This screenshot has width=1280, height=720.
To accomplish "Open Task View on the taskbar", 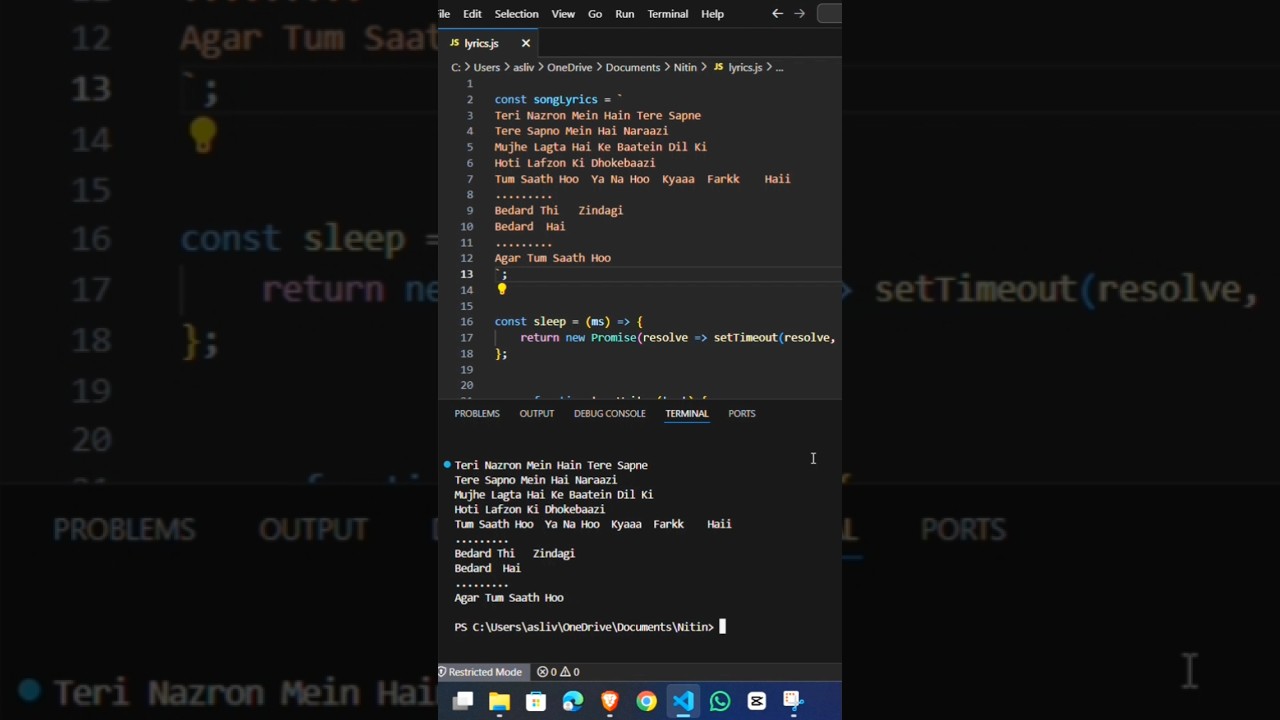I will tap(463, 702).
